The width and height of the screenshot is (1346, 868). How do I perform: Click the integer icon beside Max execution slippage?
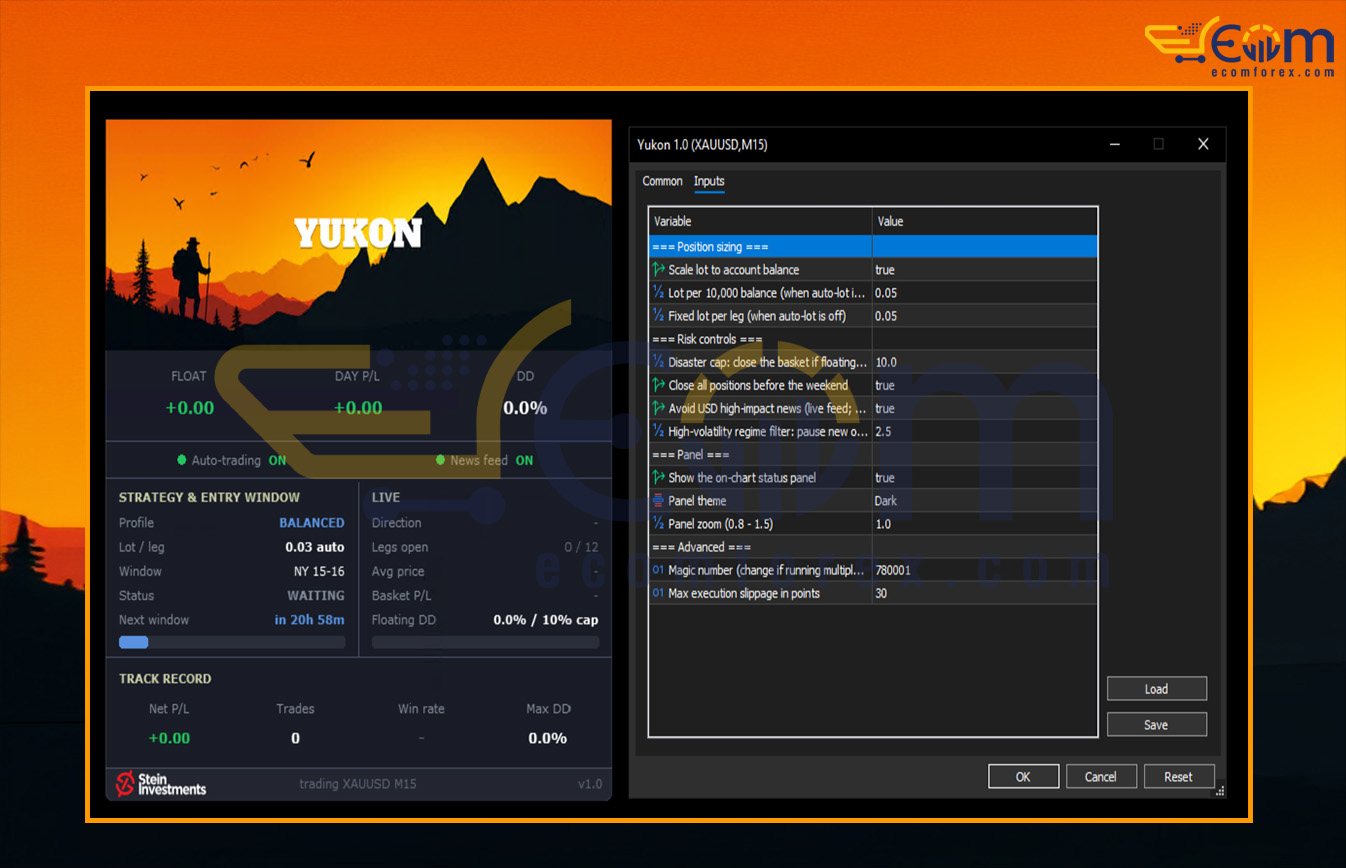[x=658, y=593]
